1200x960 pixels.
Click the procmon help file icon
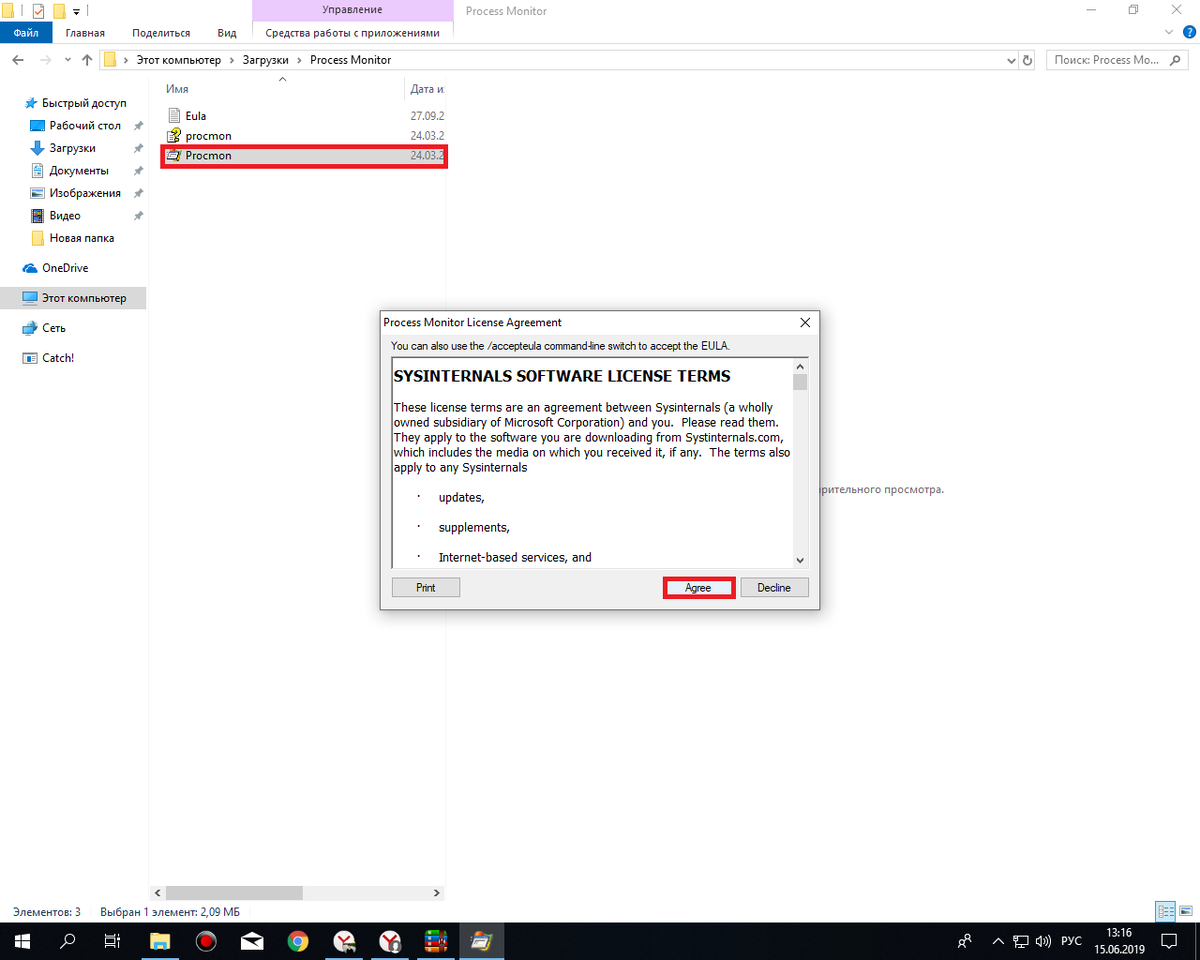[x=173, y=136]
